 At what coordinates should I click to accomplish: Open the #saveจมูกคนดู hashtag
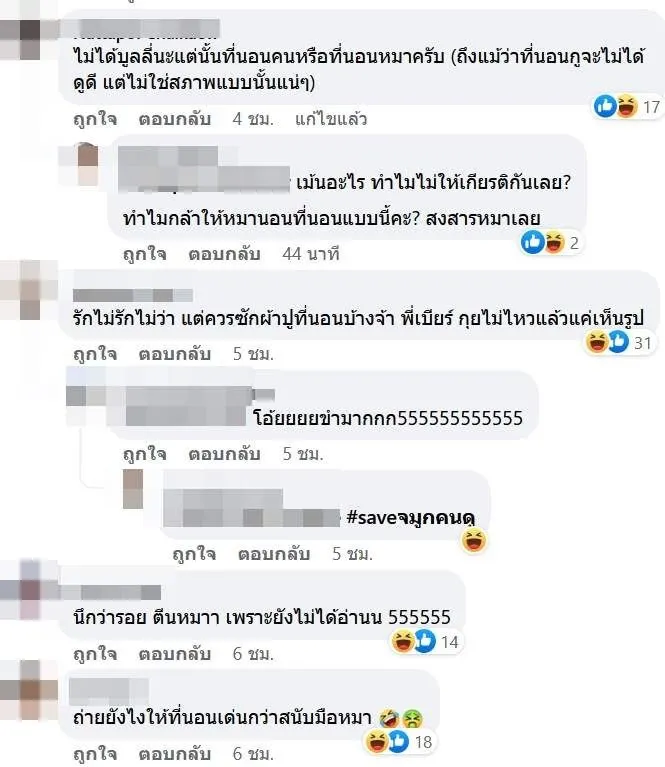click(411, 517)
